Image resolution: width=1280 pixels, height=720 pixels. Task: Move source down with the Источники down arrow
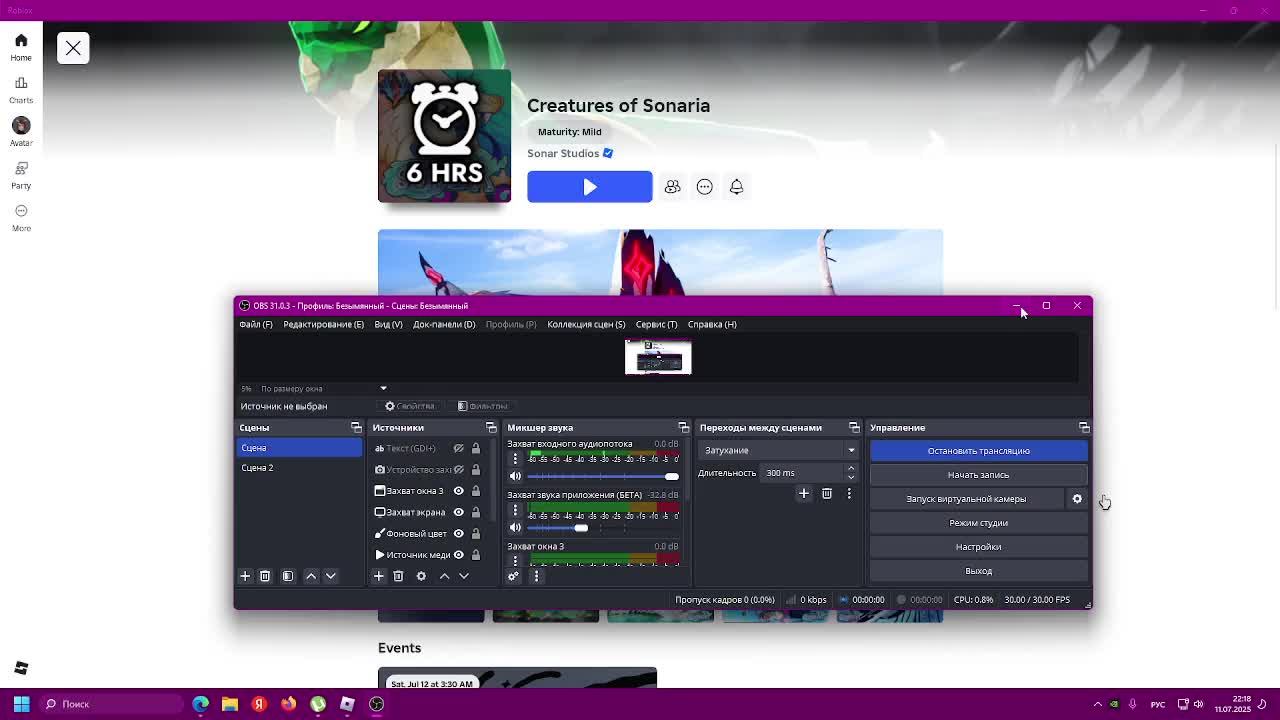[463, 576]
